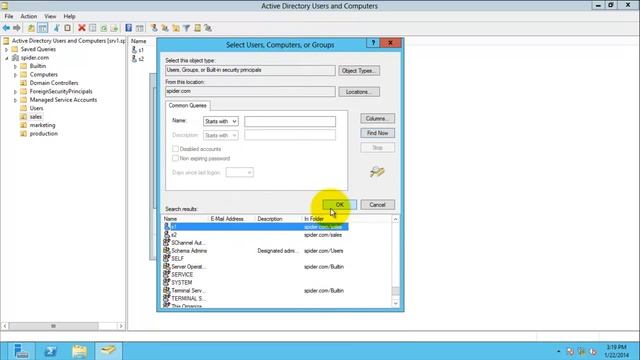640x360 pixels.
Task: Select the Users container in the tree
Action: [x=36, y=108]
